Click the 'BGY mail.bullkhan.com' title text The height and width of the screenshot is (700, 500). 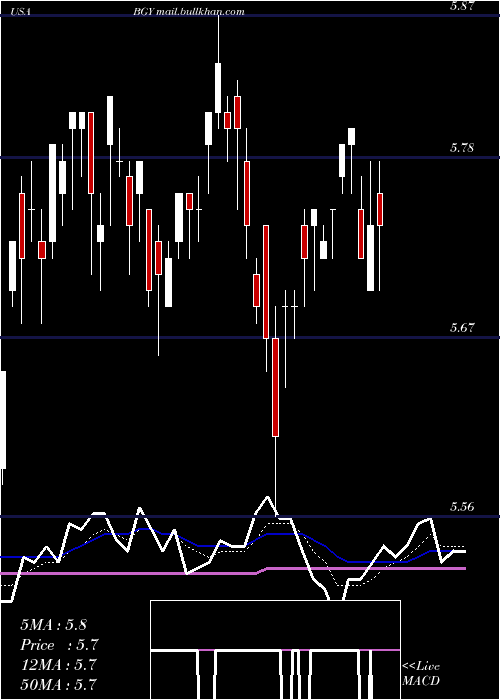(x=188, y=12)
